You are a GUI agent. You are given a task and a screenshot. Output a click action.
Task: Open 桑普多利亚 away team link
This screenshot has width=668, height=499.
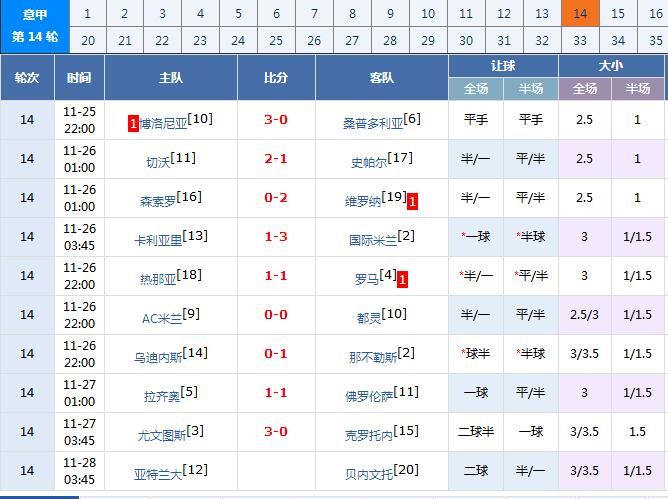pyautogui.click(x=373, y=124)
